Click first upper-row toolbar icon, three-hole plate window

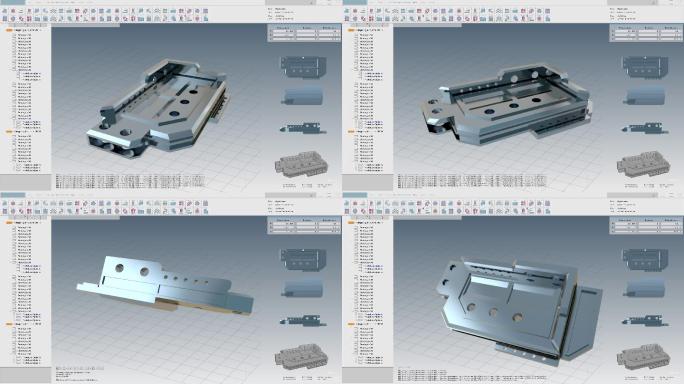tap(347, 11)
